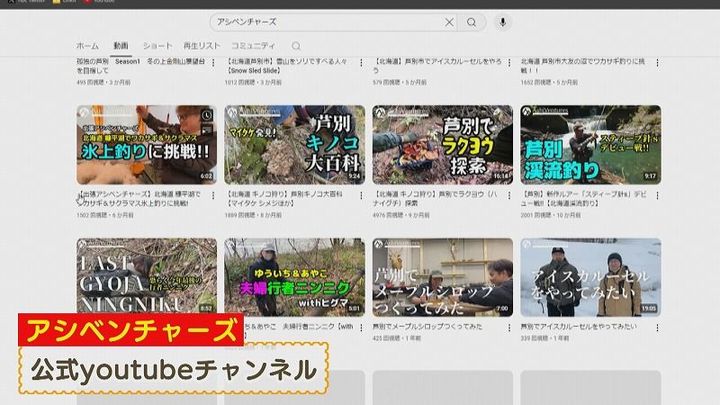Screen dimensions: 720x405
Task: Open options menu for ワカサギ釣り video in top row
Action: pos(657,62)
